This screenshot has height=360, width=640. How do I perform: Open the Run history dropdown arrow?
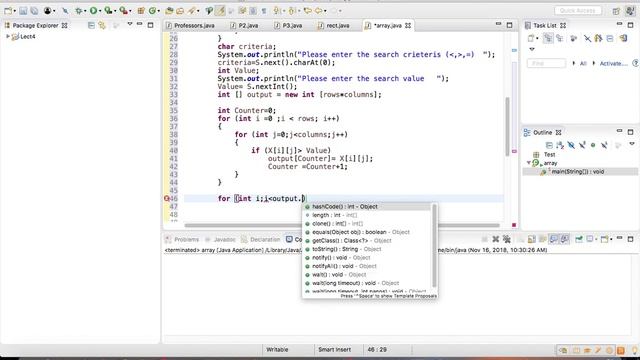point(100,11)
